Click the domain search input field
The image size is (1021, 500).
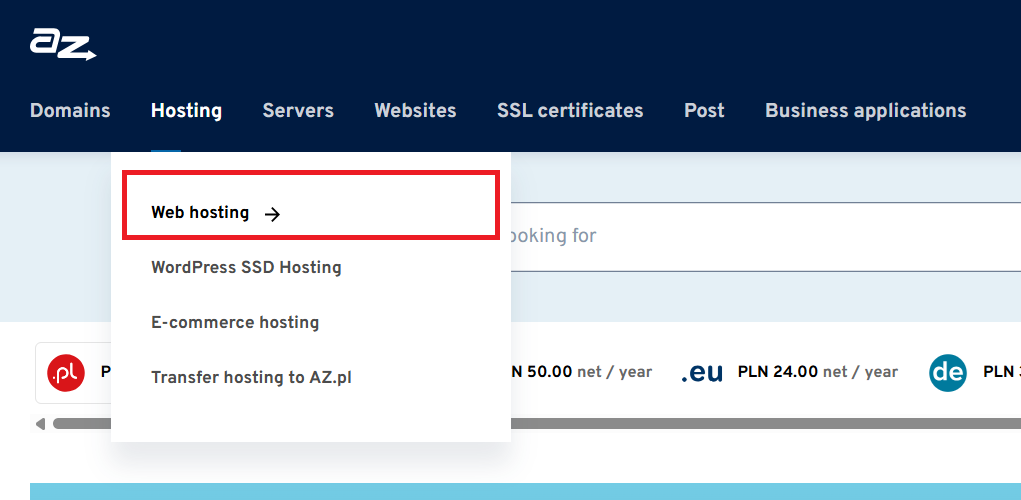click(766, 236)
